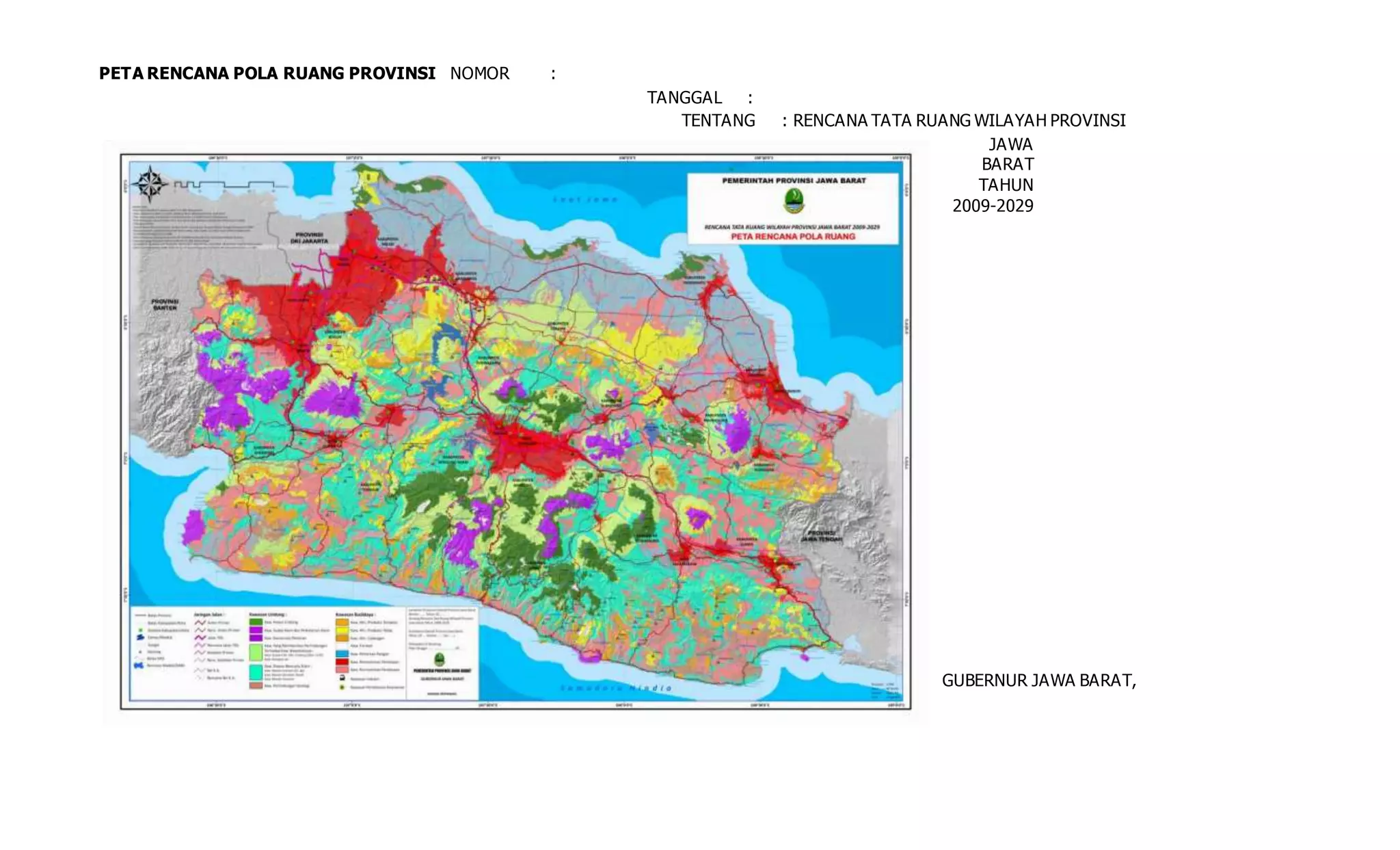Click the PETA RENCANA POLA RUANG PROVINSI heading
Viewport: 1400px width, 850px height.
click(267, 73)
